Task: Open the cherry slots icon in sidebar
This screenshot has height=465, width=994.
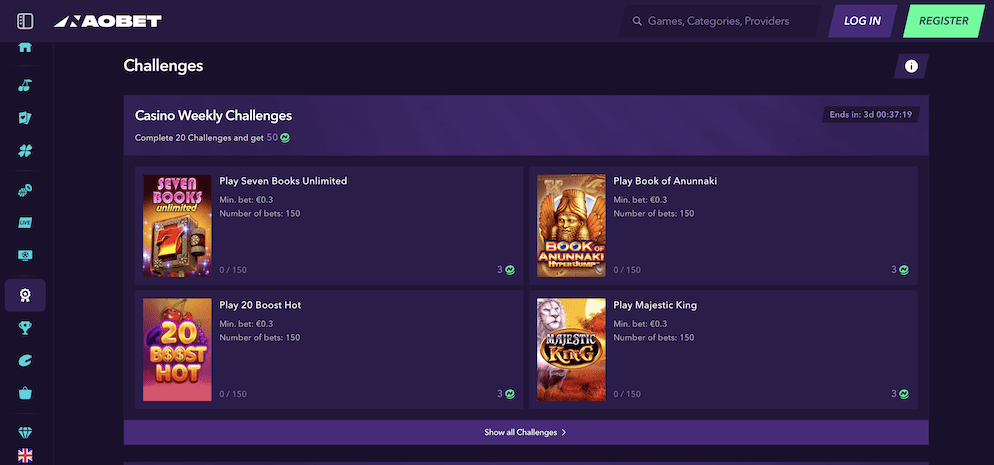Action: pos(25,85)
